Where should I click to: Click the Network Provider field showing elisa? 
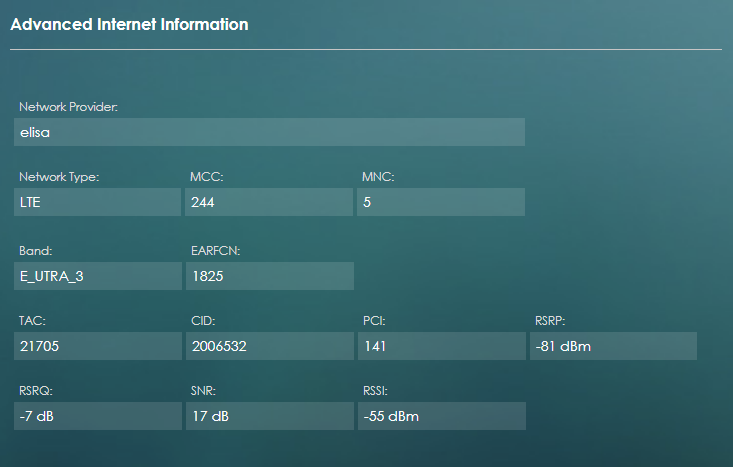tap(269, 132)
